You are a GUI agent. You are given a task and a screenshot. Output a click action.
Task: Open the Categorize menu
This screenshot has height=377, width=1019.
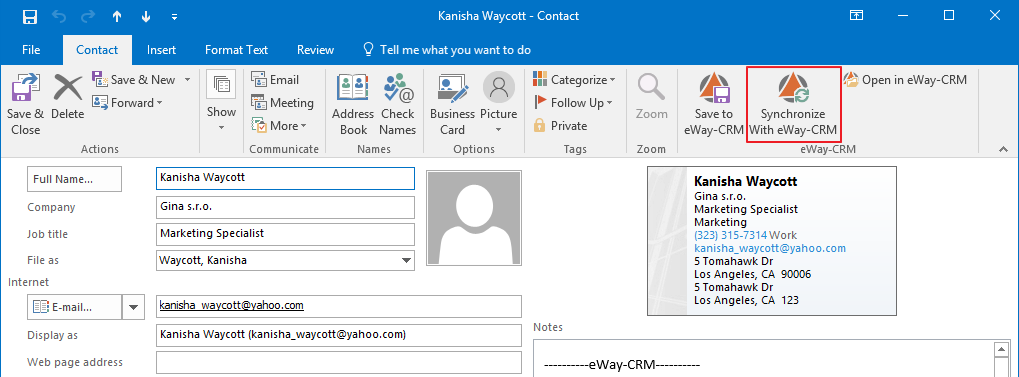[x=574, y=80]
